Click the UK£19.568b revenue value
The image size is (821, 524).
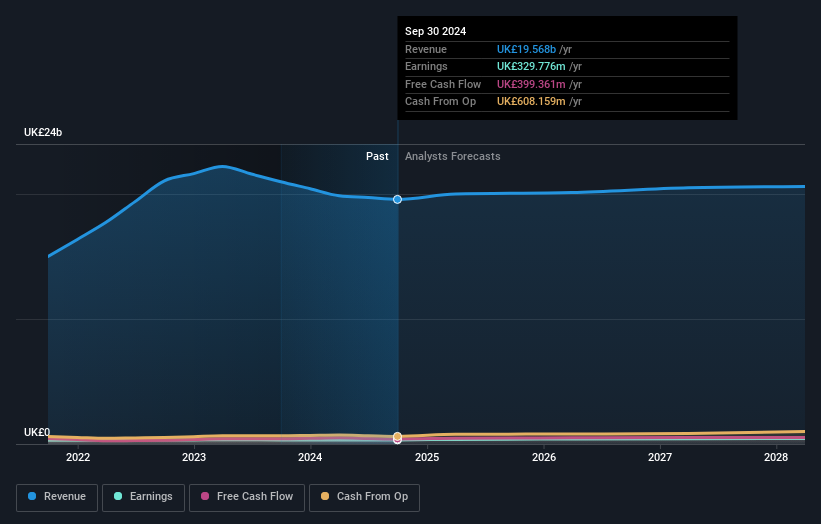[x=526, y=49]
